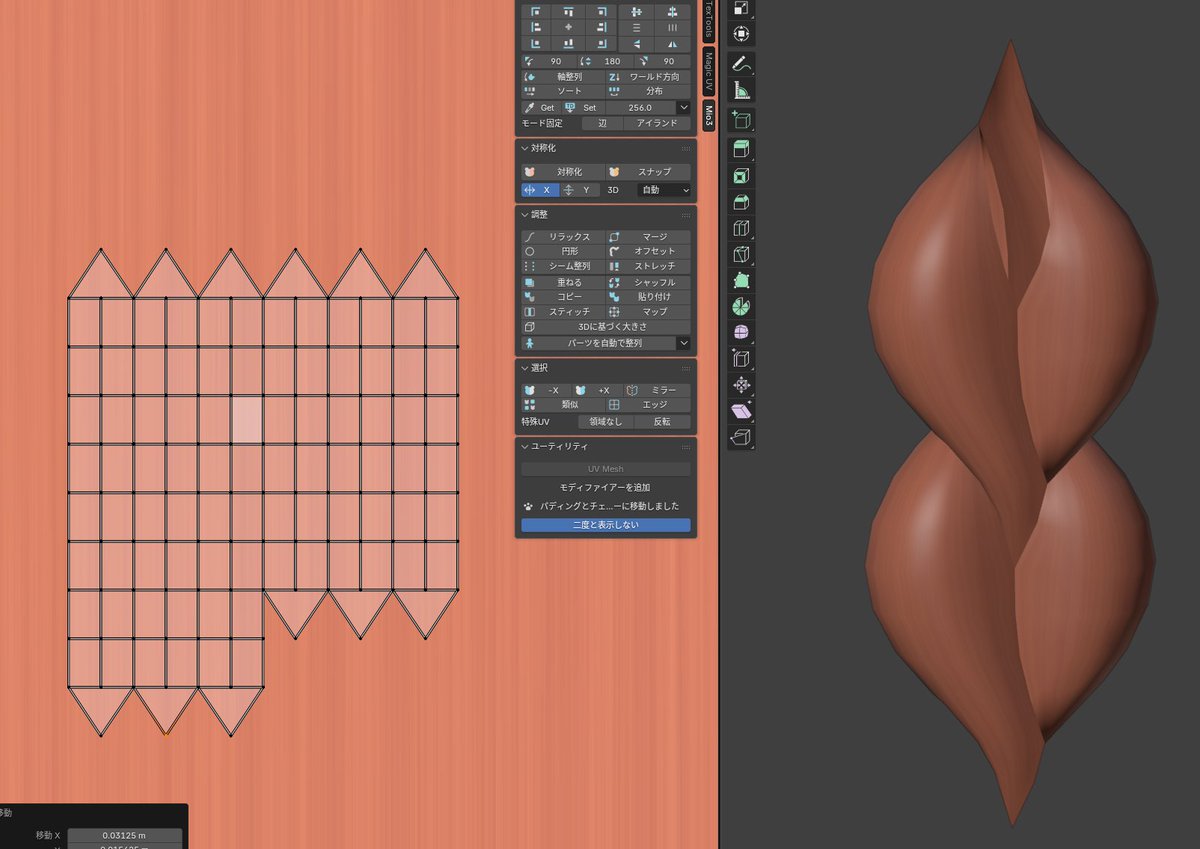The width and height of the screenshot is (1200, 849).
Task: Click the 移動 X value field
Action: (125, 835)
